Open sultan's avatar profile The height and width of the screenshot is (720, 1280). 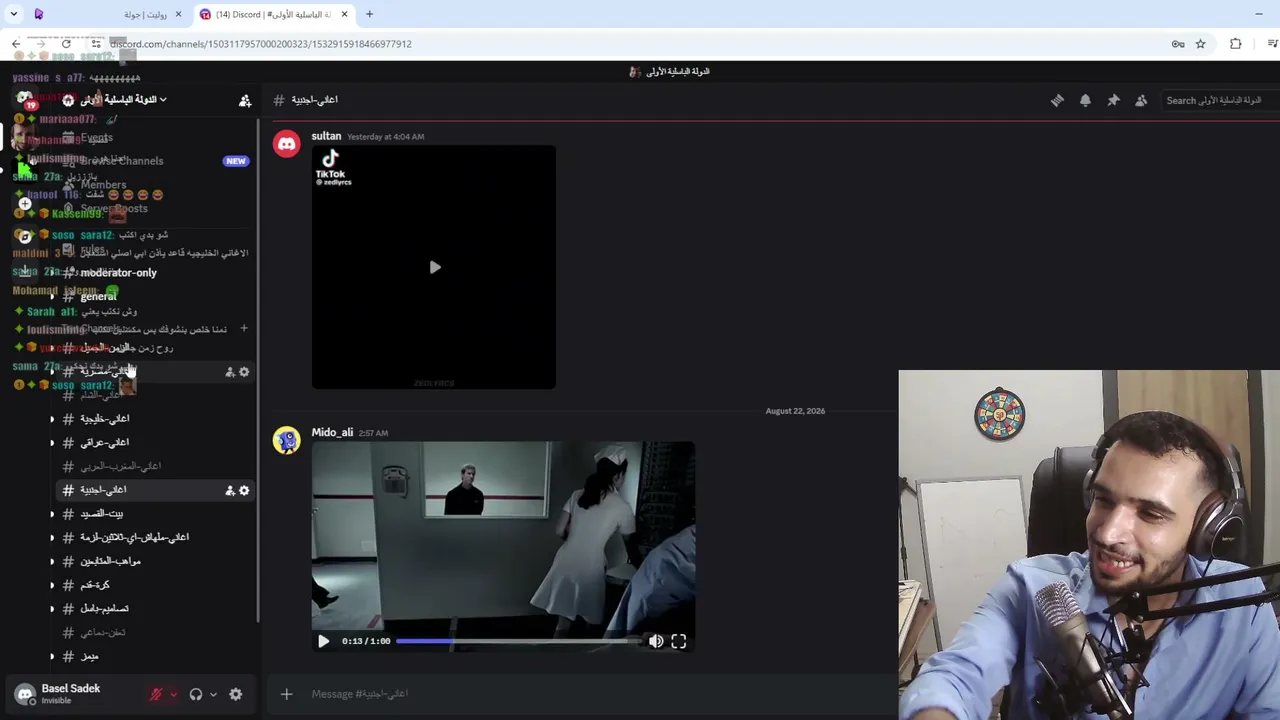pyautogui.click(x=287, y=144)
